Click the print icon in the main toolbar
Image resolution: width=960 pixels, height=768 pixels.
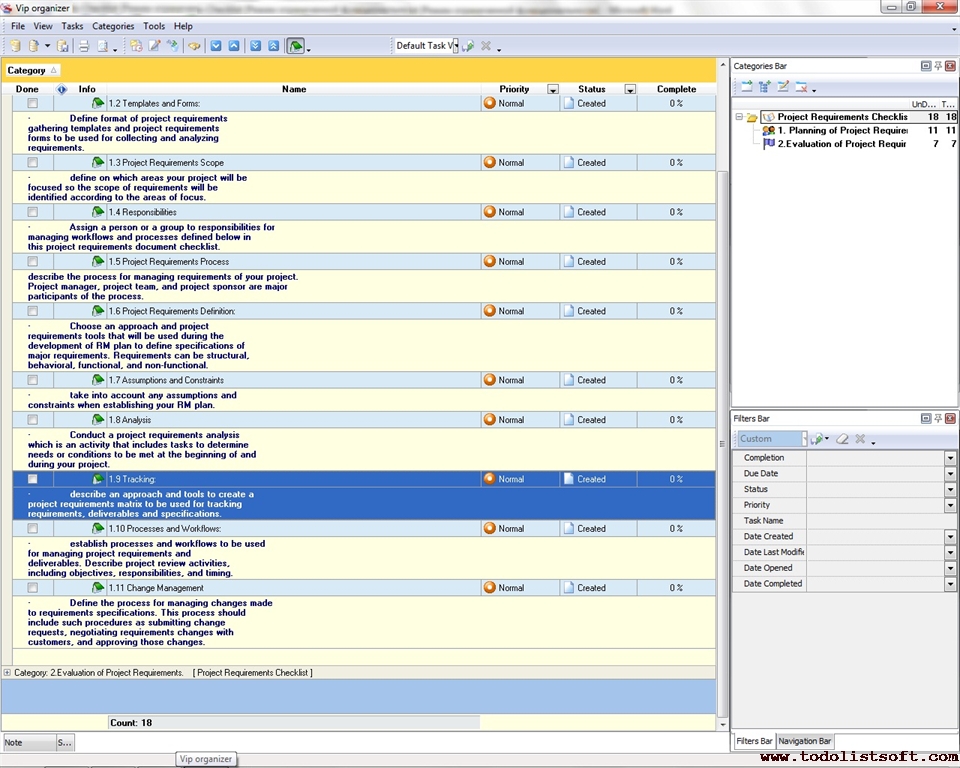point(83,46)
